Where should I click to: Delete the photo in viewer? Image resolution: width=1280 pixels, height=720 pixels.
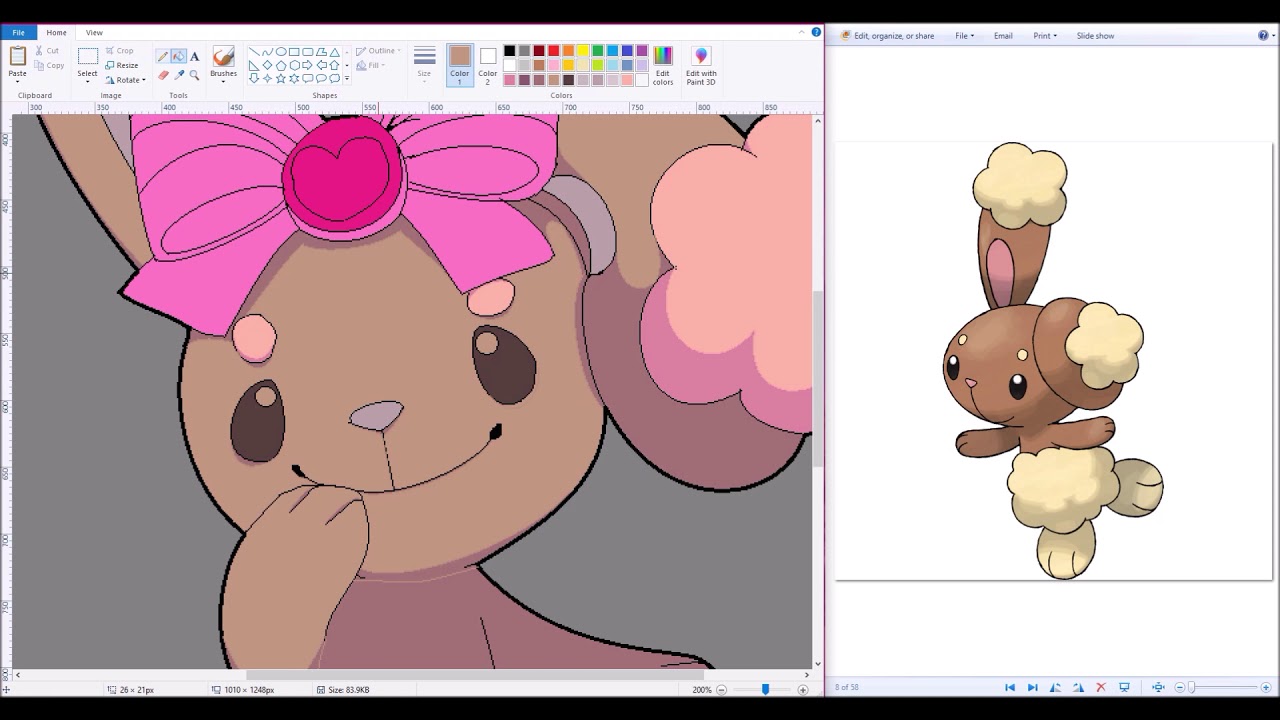[x=1101, y=687]
